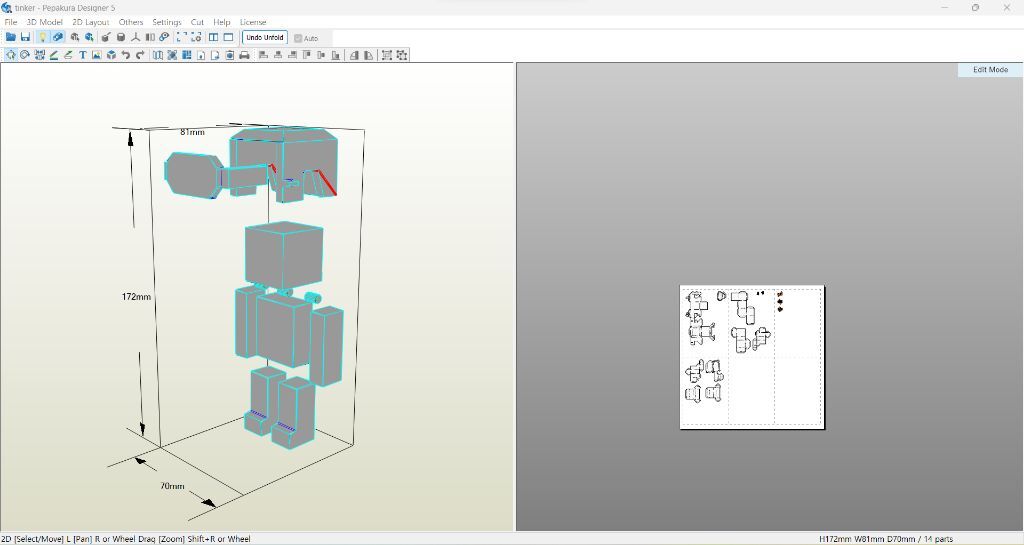Image resolution: width=1024 pixels, height=545 pixels.
Task: Expand the Others menu
Action: click(x=131, y=22)
